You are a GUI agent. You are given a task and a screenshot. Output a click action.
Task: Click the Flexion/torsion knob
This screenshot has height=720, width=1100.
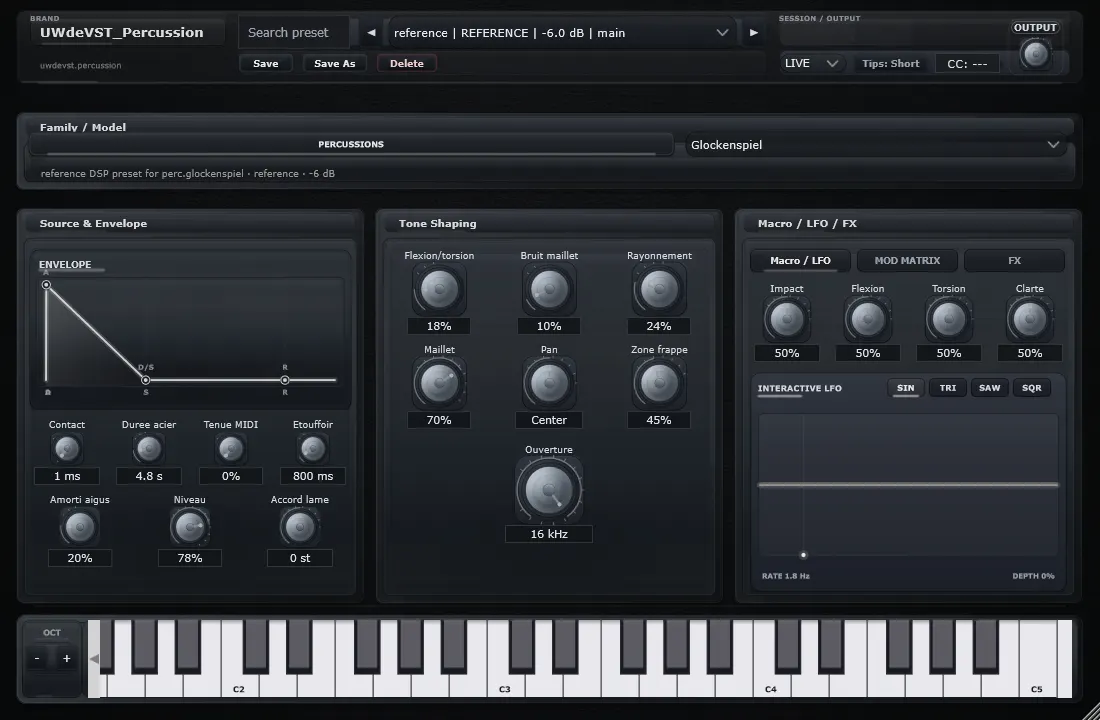point(439,289)
